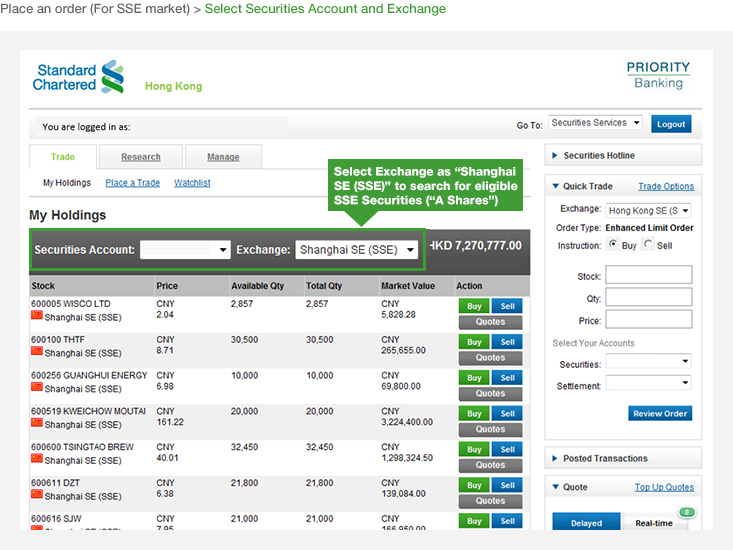Open the Shanghai SE (SSE) Exchange dropdown
This screenshot has height=550, width=733.
coord(357,250)
